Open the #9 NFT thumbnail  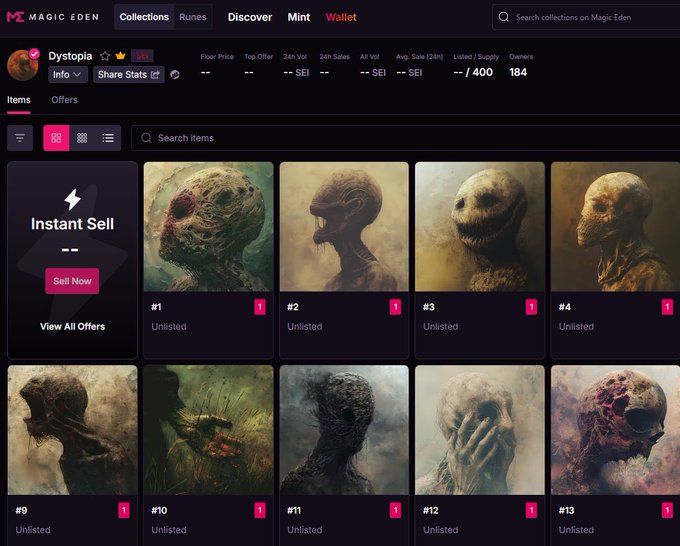(73, 430)
